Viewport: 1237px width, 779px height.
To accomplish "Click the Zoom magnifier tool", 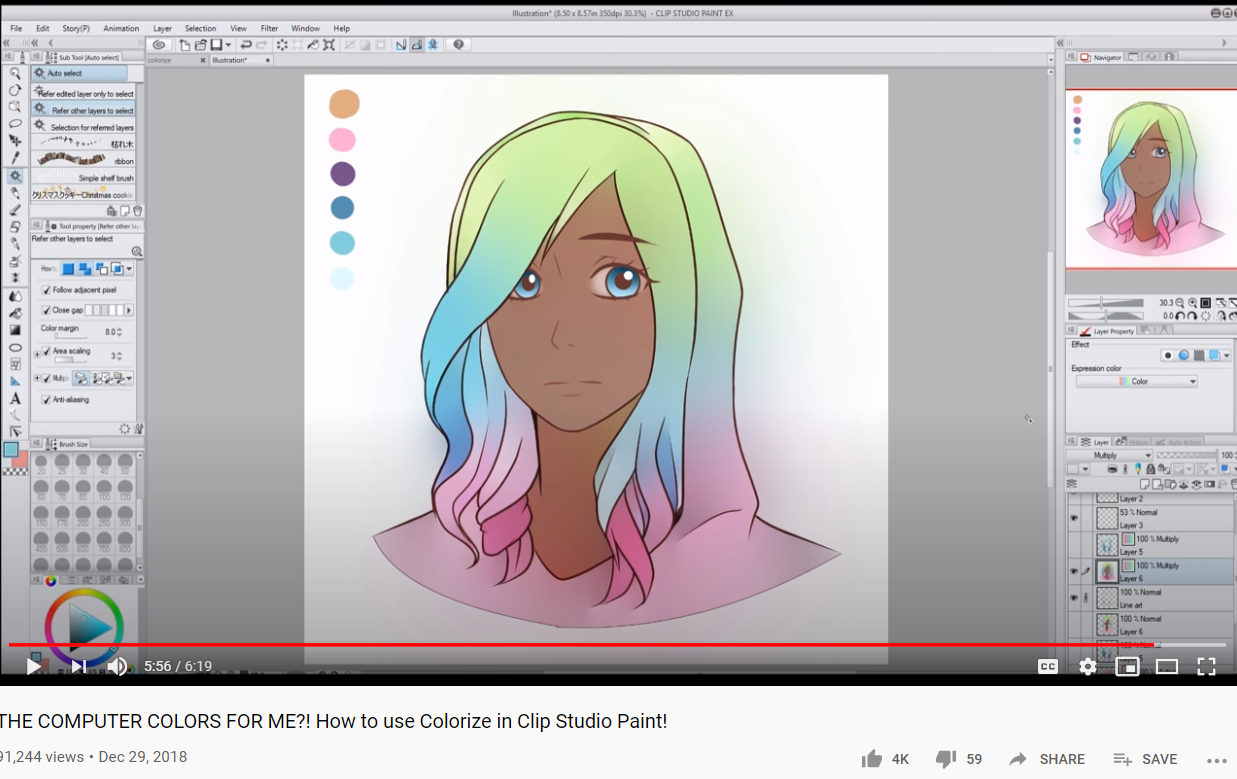I will 15,73.
